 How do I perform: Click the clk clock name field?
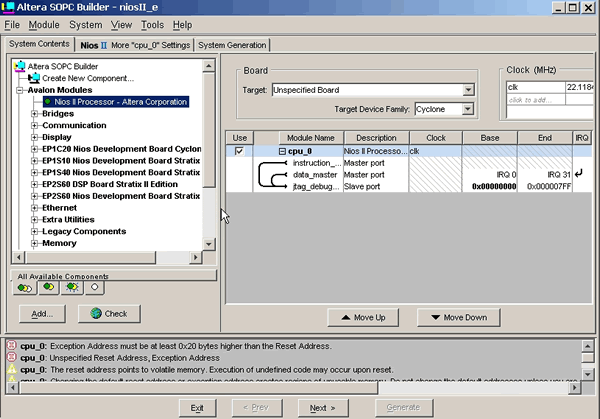click(x=535, y=87)
